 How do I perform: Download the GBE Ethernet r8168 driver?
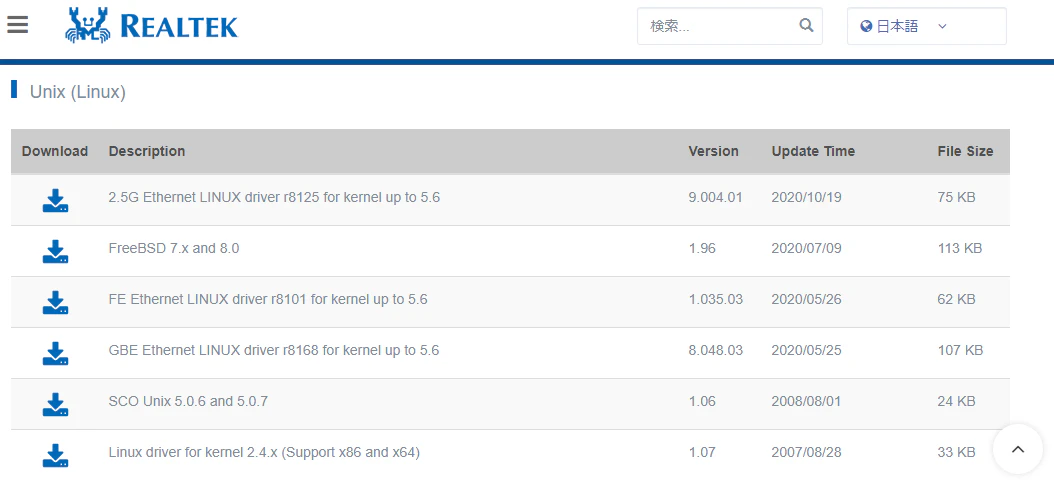click(x=56, y=354)
